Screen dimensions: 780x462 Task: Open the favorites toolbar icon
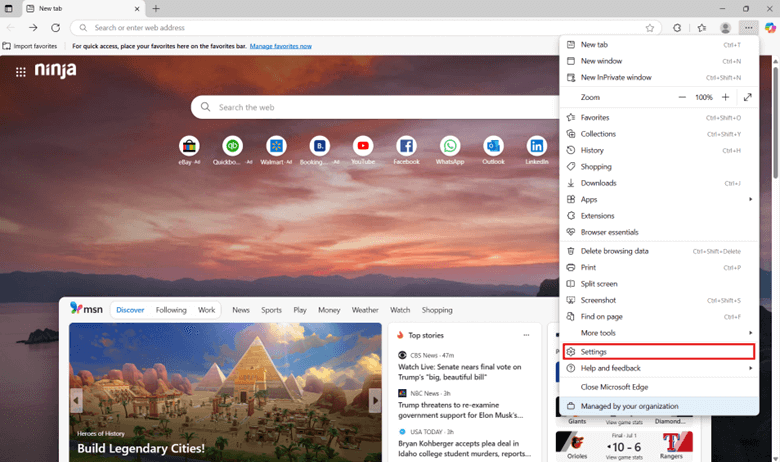click(702, 28)
